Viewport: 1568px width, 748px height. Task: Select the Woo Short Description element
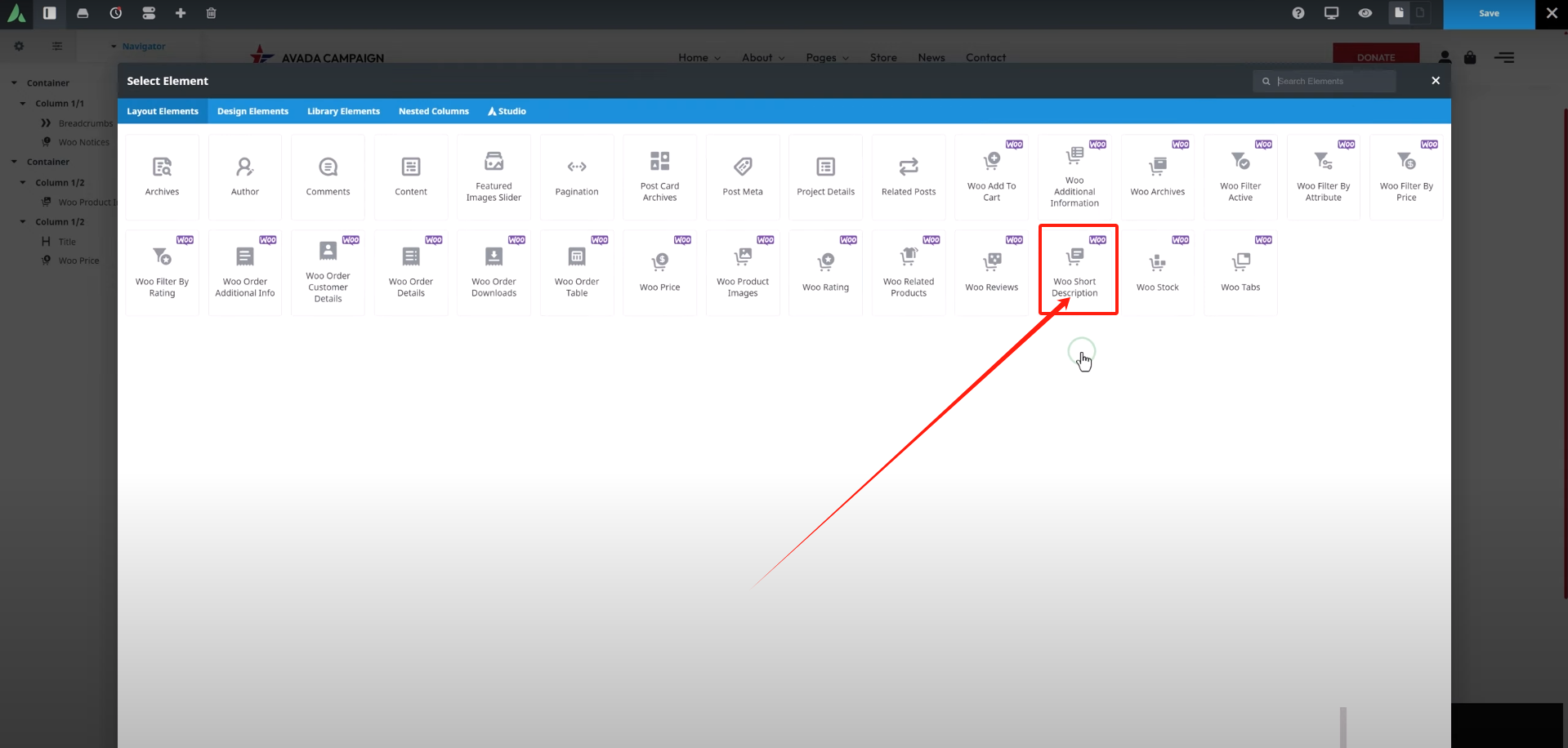tap(1074, 270)
